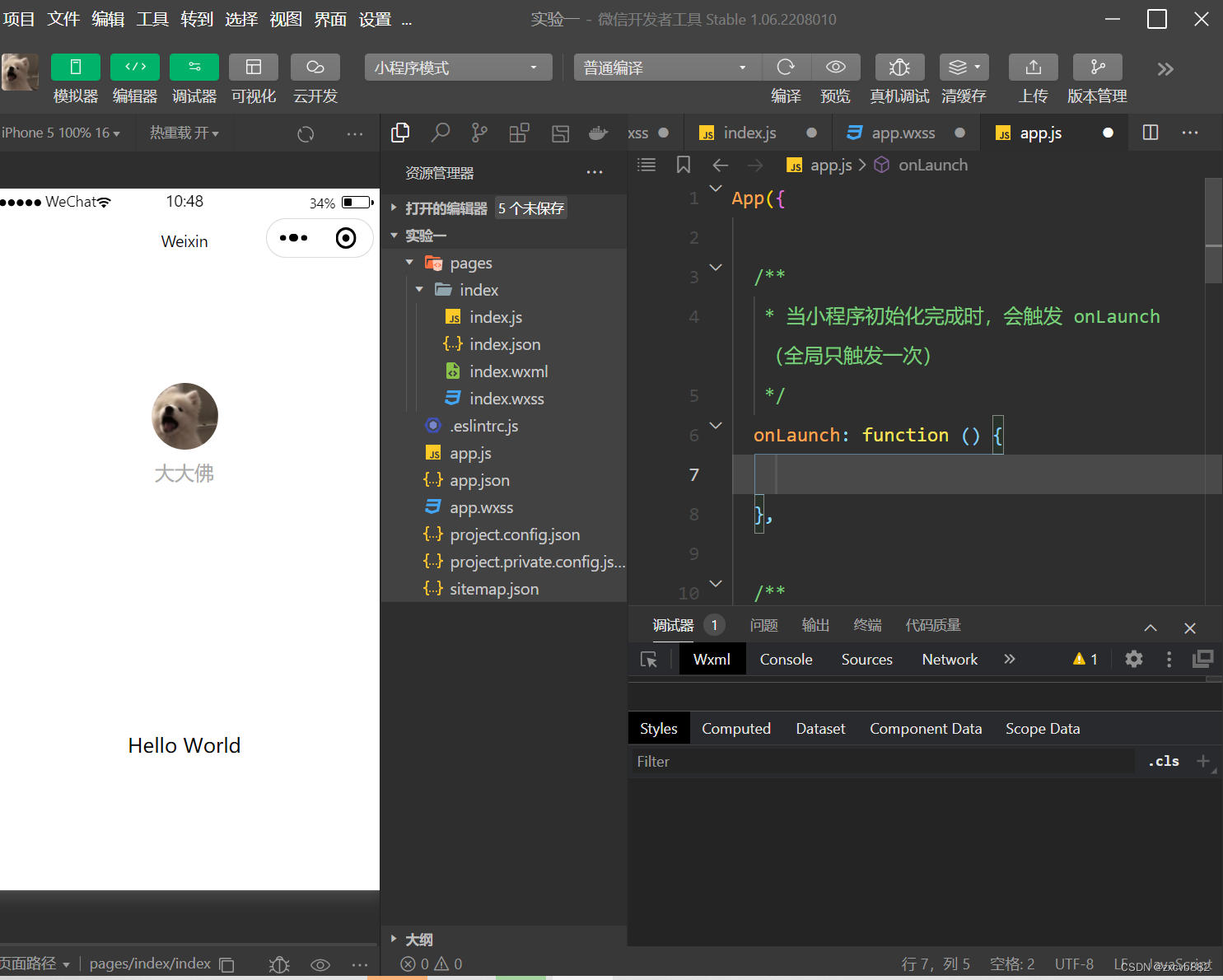Open sitemap.json file
1223x980 pixels.
click(x=503, y=589)
